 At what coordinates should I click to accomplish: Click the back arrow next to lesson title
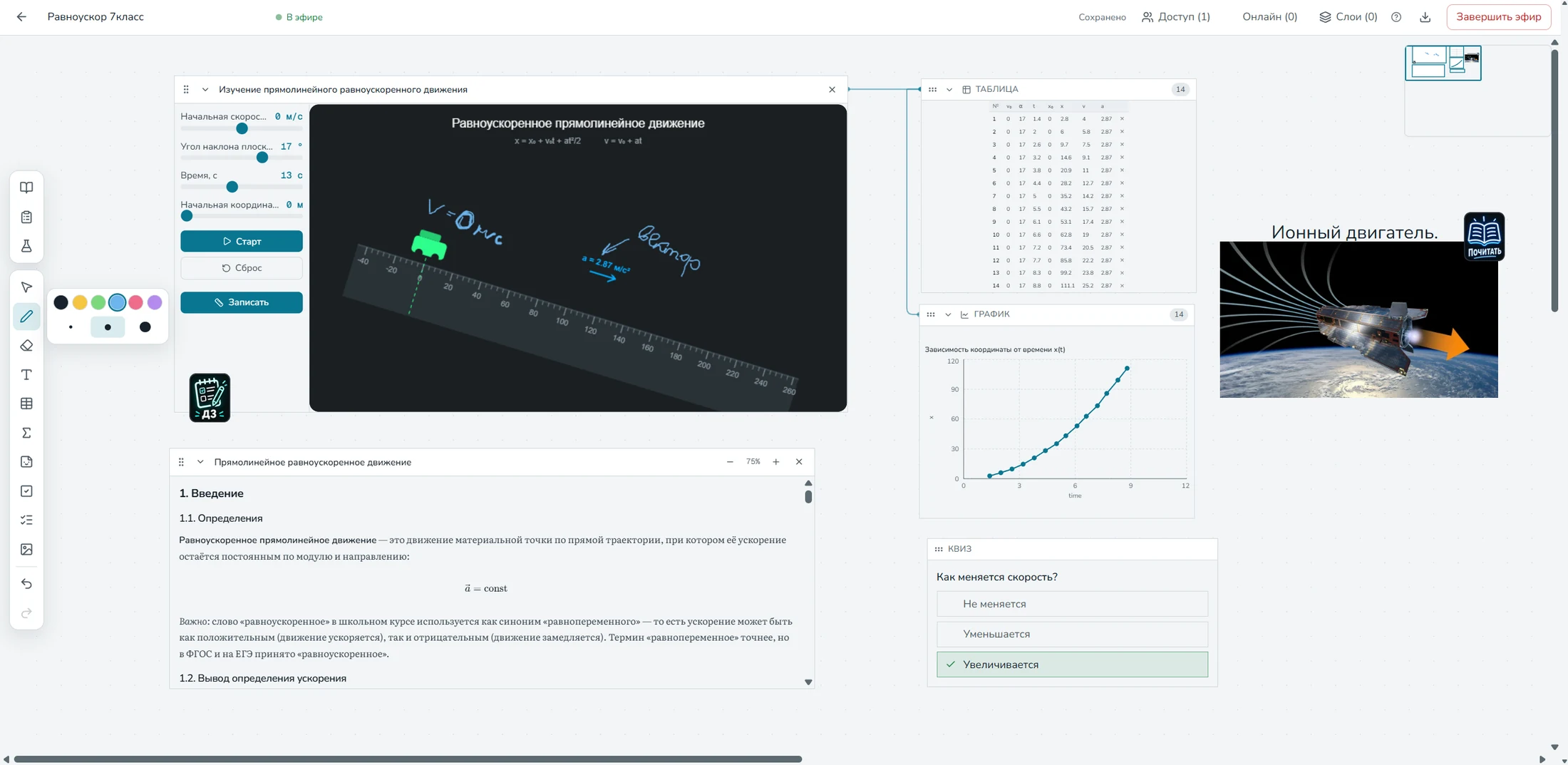point(21,17)
